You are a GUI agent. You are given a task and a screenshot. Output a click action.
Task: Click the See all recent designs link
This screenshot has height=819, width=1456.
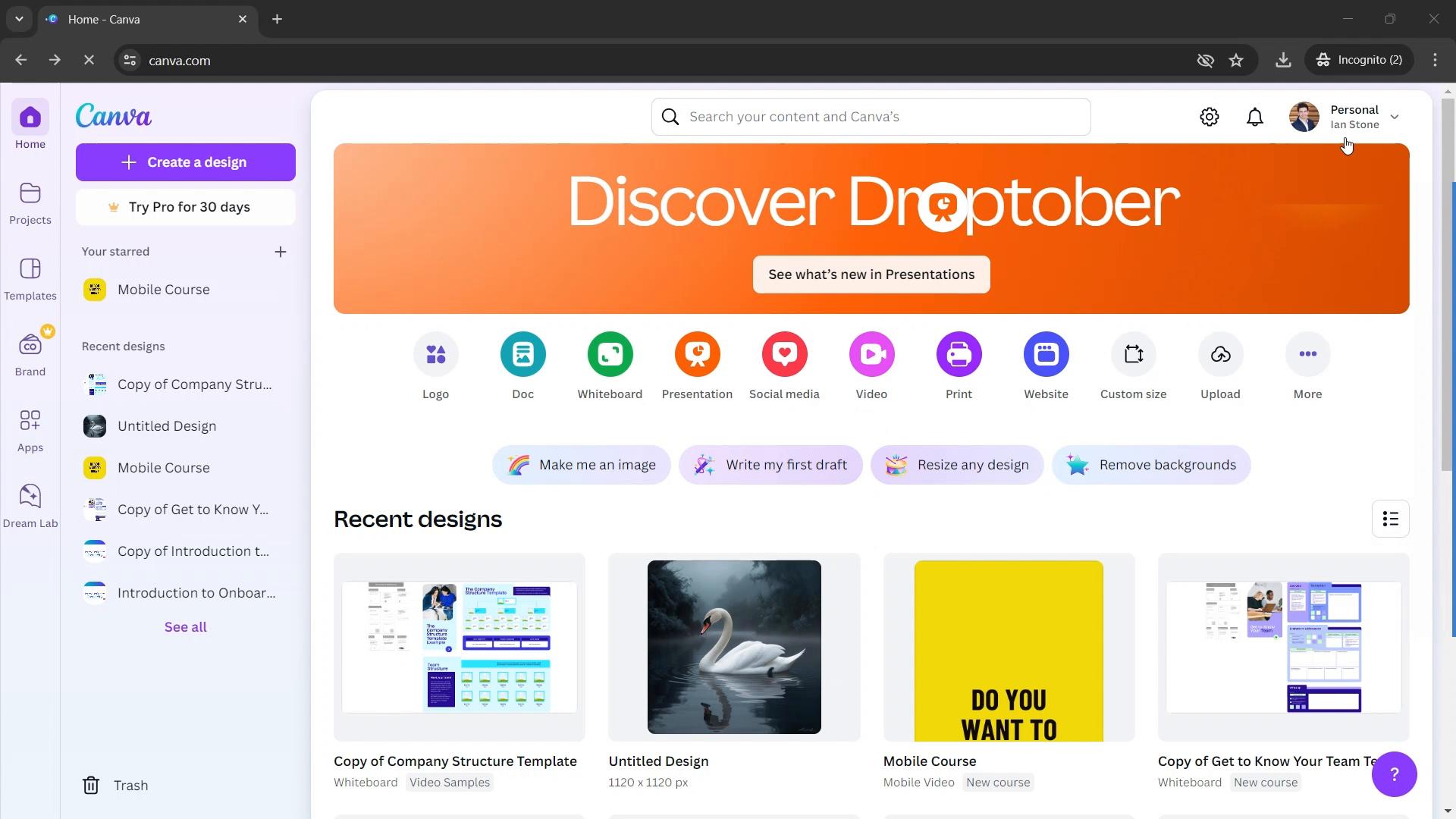click(185, 627)
